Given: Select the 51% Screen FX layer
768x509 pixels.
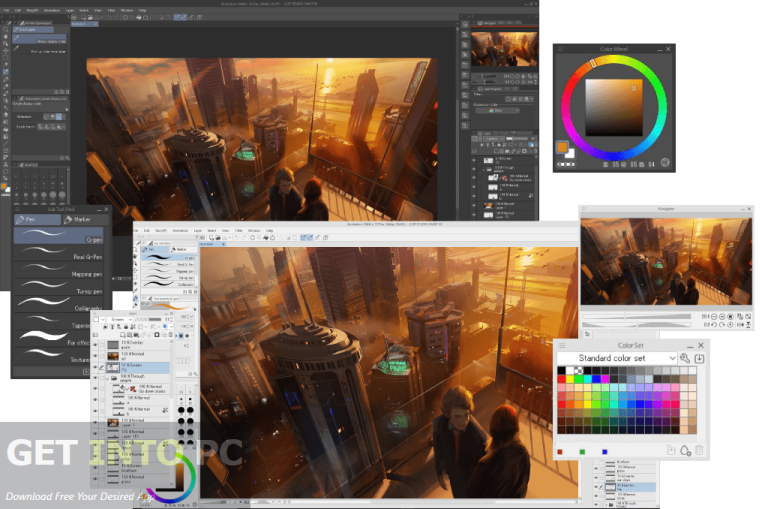Looking at the screenshot, I should click(138, 367).
